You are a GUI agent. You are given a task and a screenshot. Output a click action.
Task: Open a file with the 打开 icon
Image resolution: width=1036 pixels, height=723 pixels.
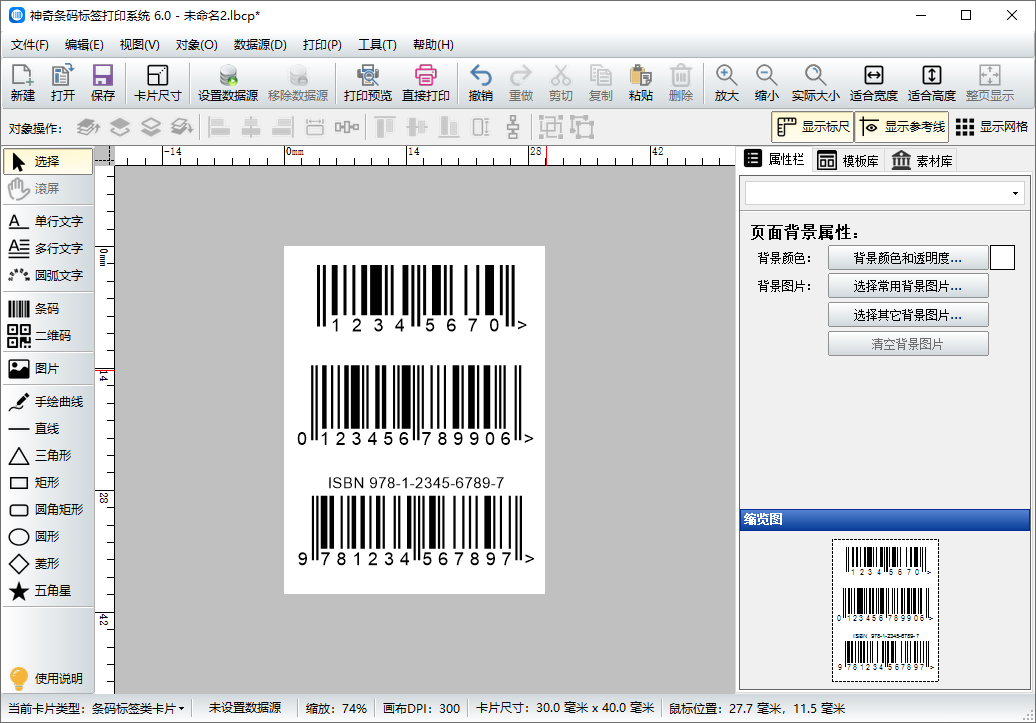[x=63, y=83]
